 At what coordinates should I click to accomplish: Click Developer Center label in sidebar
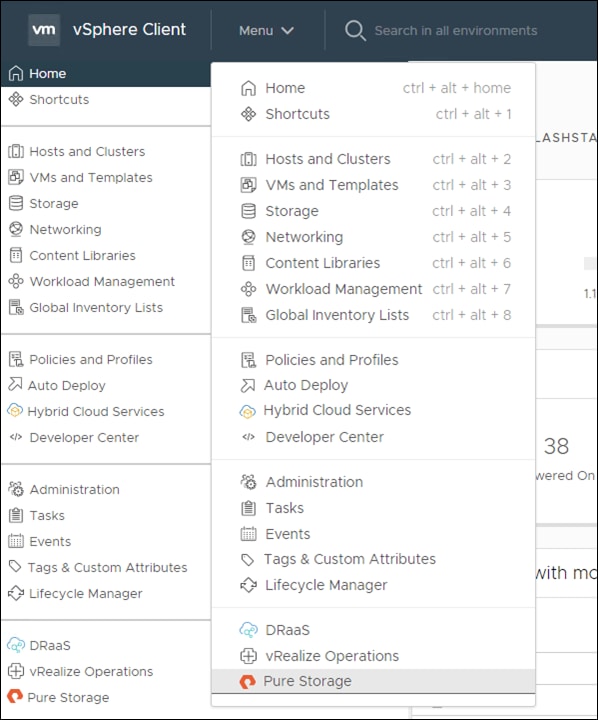(x=84, y=437)
